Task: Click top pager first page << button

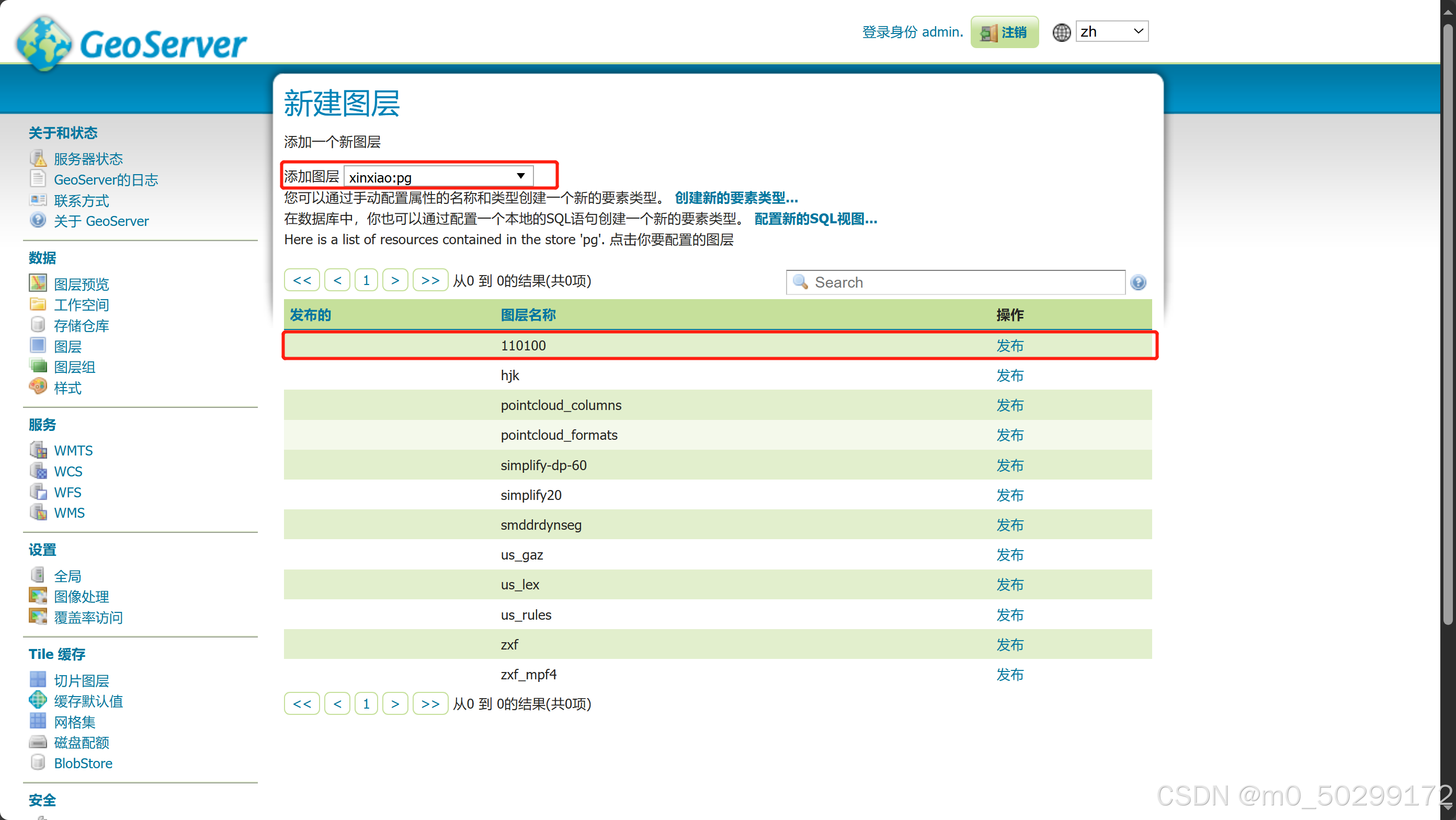Action: tap(302, 280)
